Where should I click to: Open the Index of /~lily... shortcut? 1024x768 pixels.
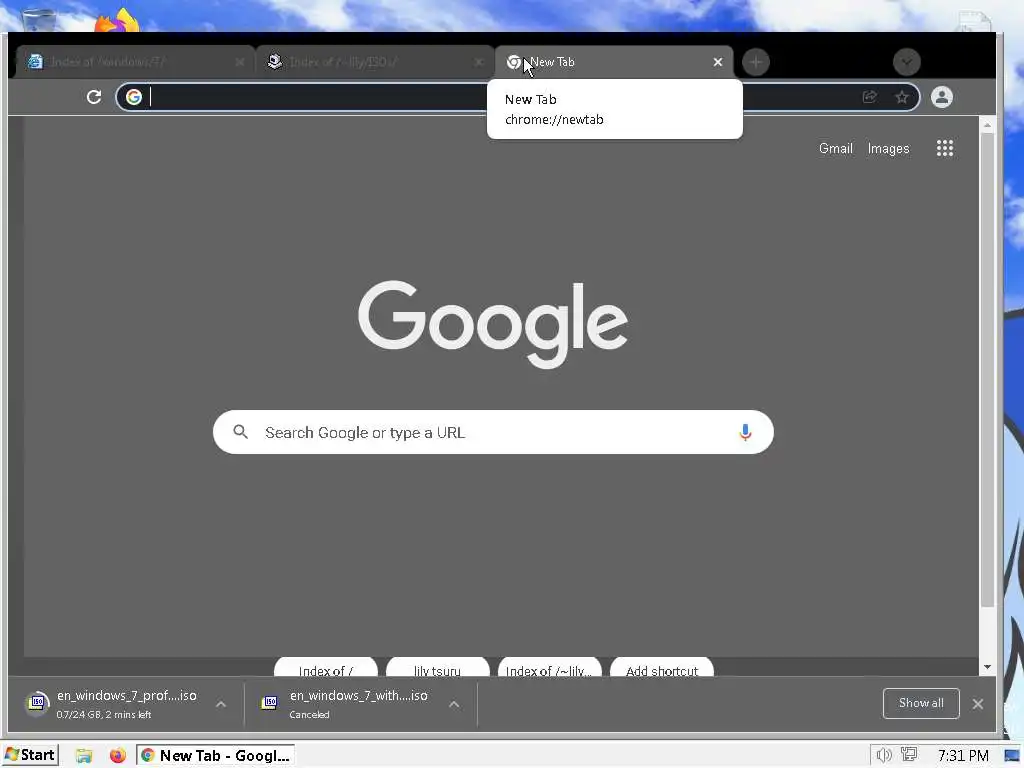click(549, 669)
